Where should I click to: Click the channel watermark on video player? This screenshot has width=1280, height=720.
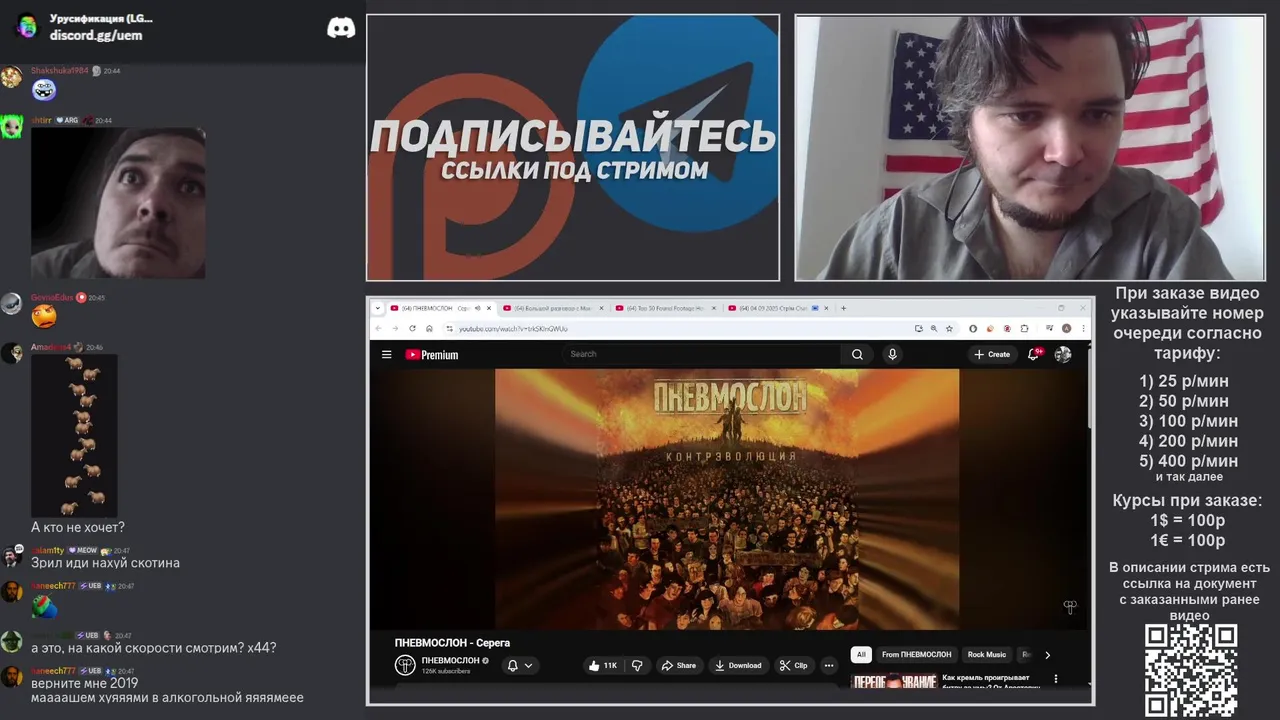tap(1069, 606)
